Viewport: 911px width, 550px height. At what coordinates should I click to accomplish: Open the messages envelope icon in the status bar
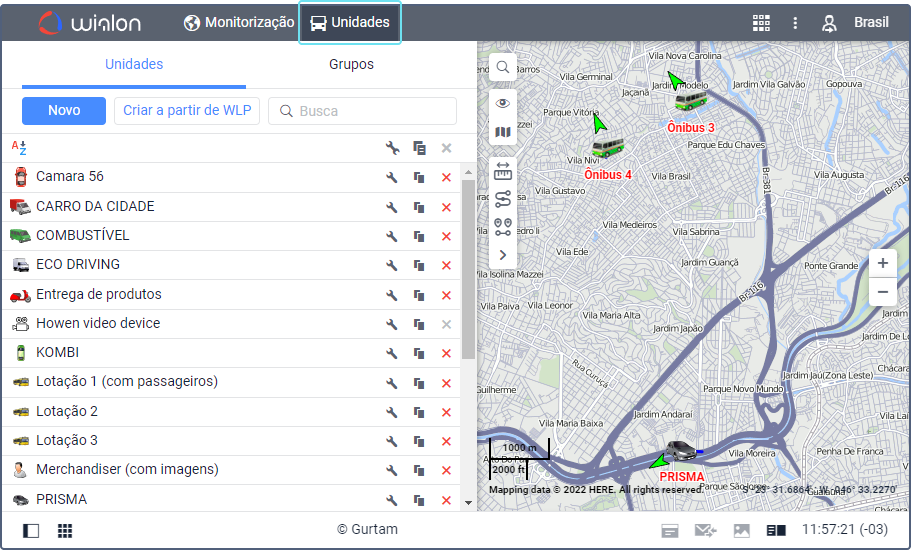tap(706, 530)
